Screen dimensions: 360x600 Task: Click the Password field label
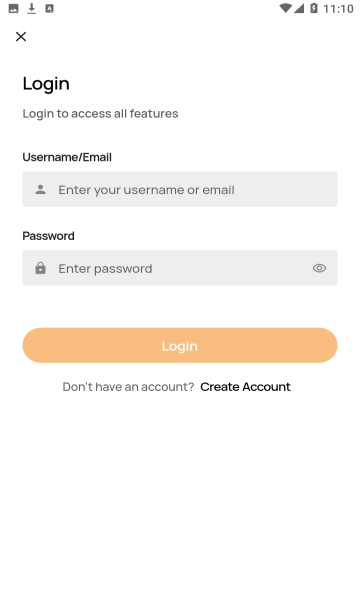click(48, 236)
